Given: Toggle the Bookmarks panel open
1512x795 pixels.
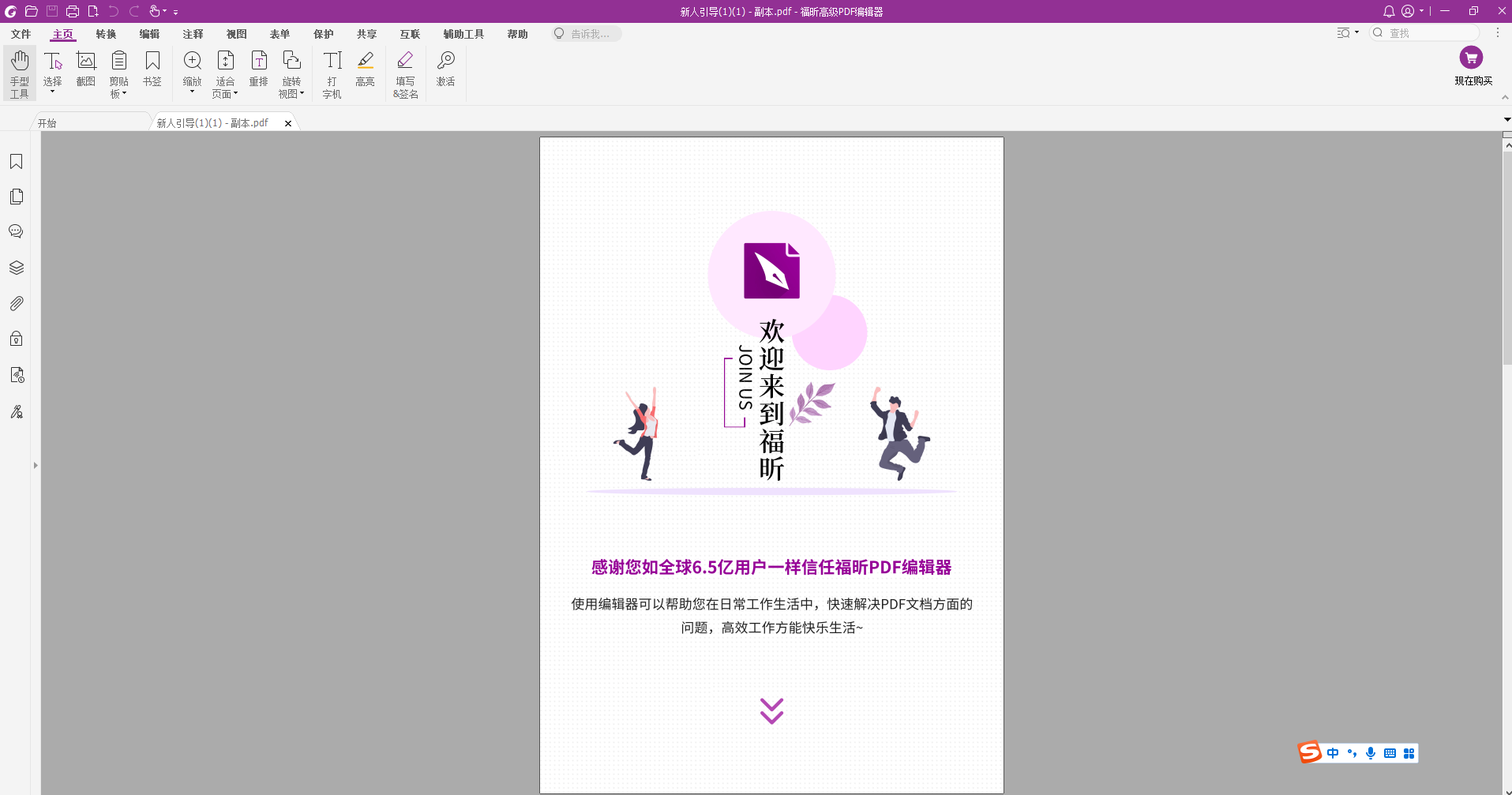Looking at the screenshot, I should [16, 162].
